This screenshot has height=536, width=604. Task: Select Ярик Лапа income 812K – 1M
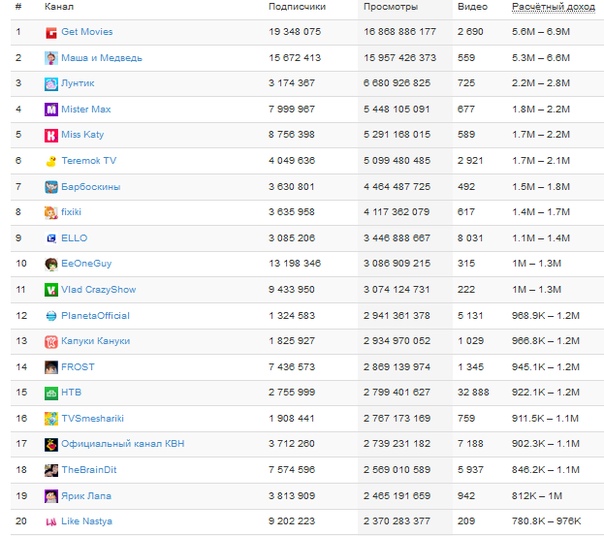coord(537,496)
